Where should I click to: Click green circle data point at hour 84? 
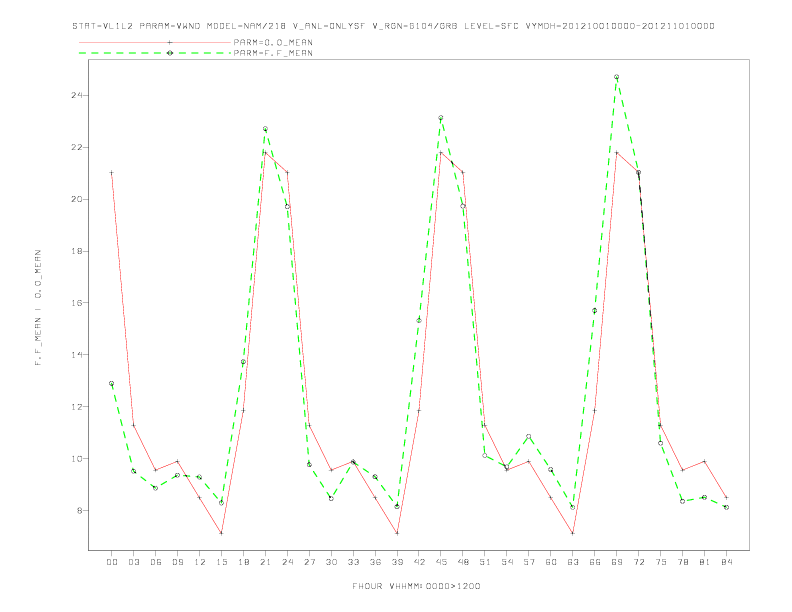[x=727, y=507]
